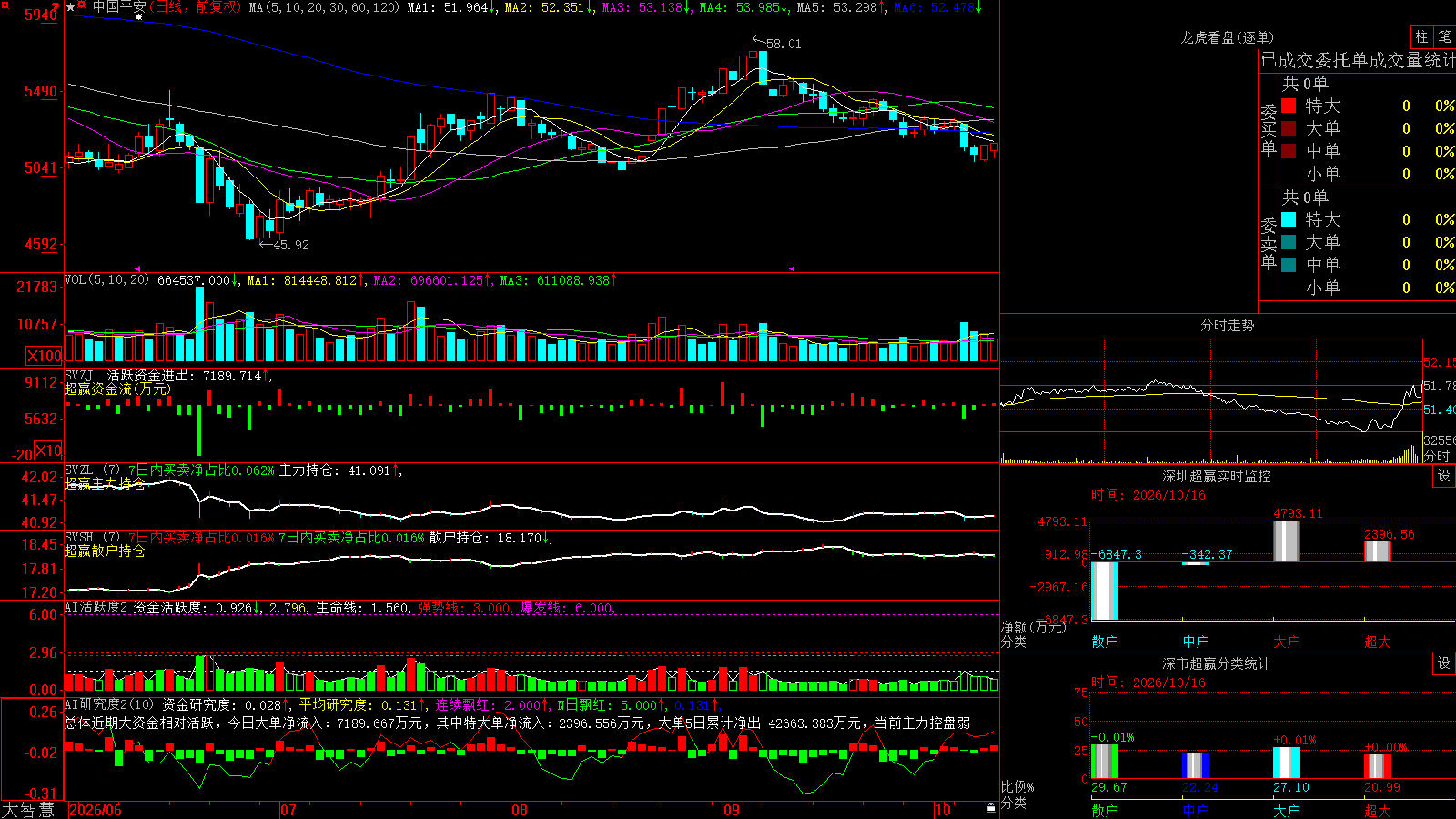Image resolution: width=1456 pixels, height=819 pixels.
Task: Click the 日线,前复权 period label
Action: coord(196,7)
